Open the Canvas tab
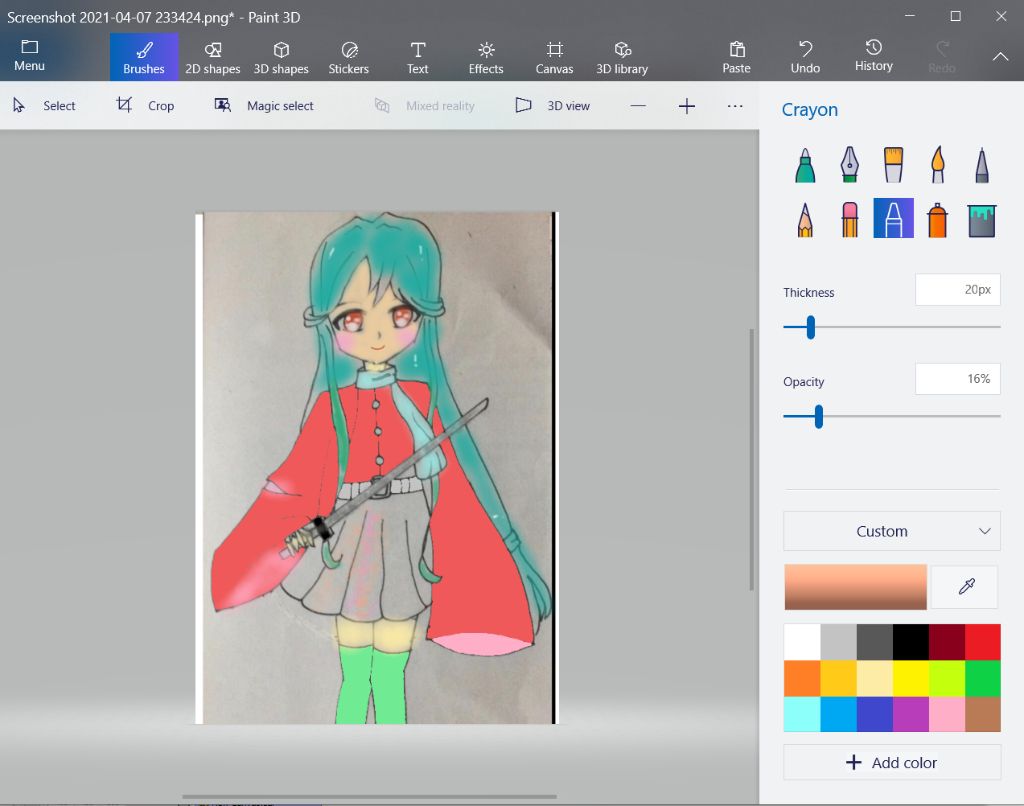 point(554,57)
